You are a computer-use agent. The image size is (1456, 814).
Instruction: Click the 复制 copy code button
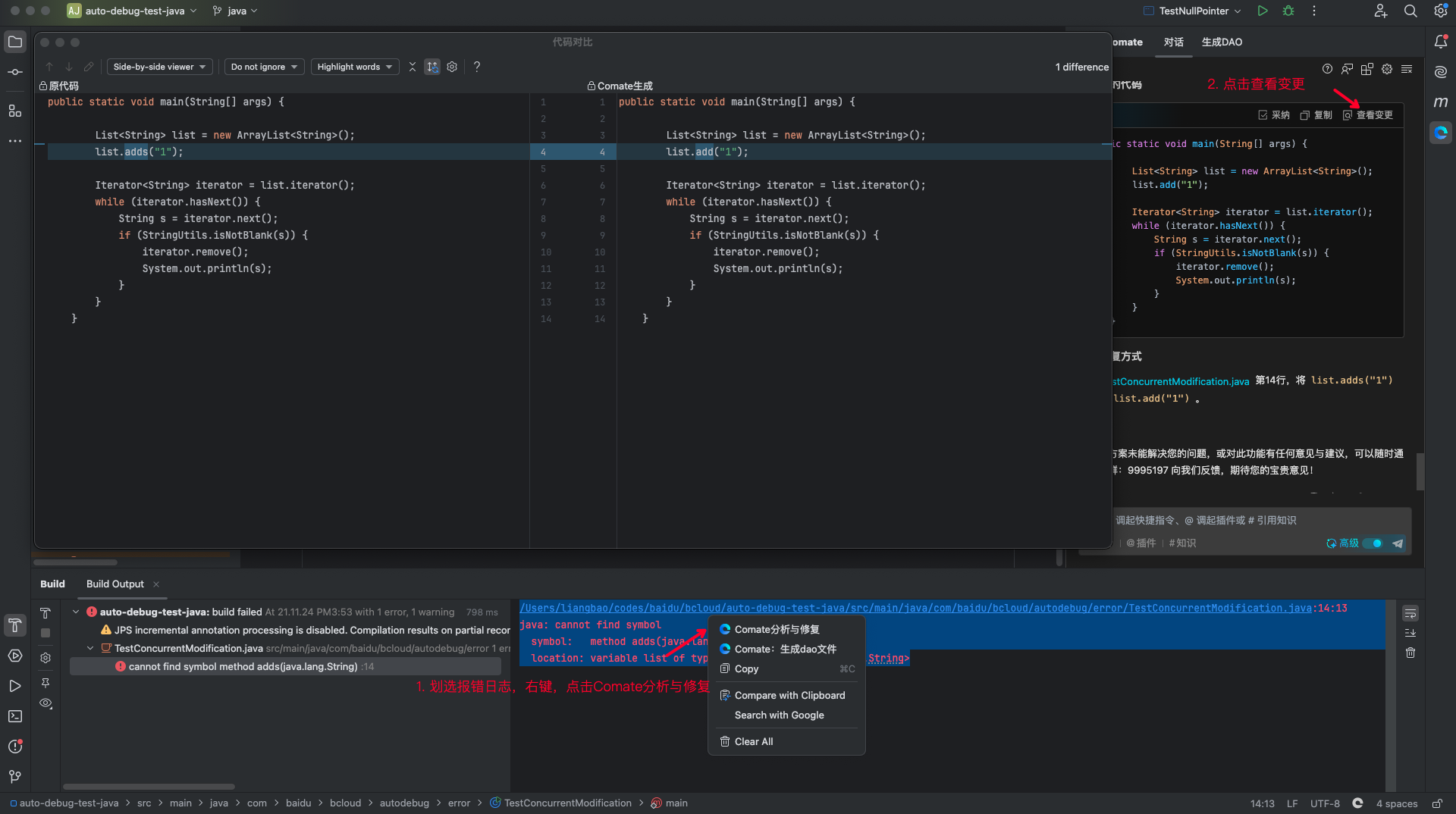(1316, 115)
